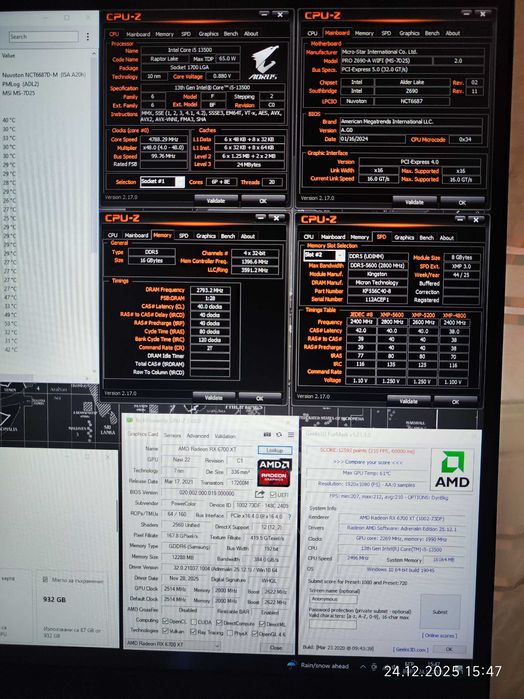Click Validate in the Memory CPU-Z window

tap(214, 397)
